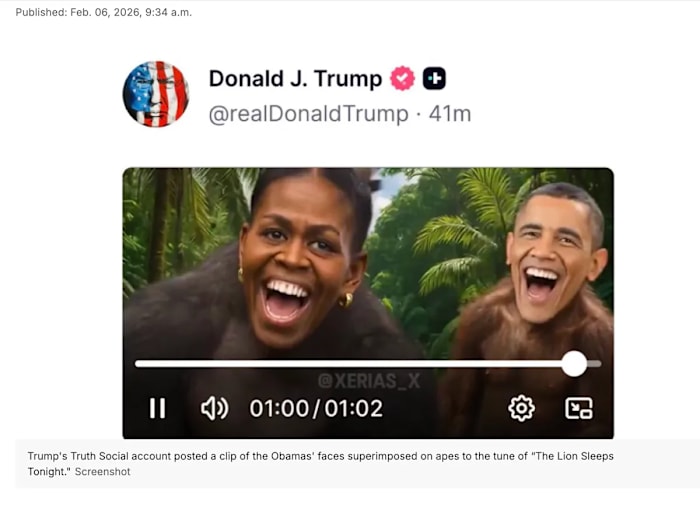Click the Published Feb. 06, 2026 line
This screenshot has height=506, width=700.
click(x=104, y=13)
